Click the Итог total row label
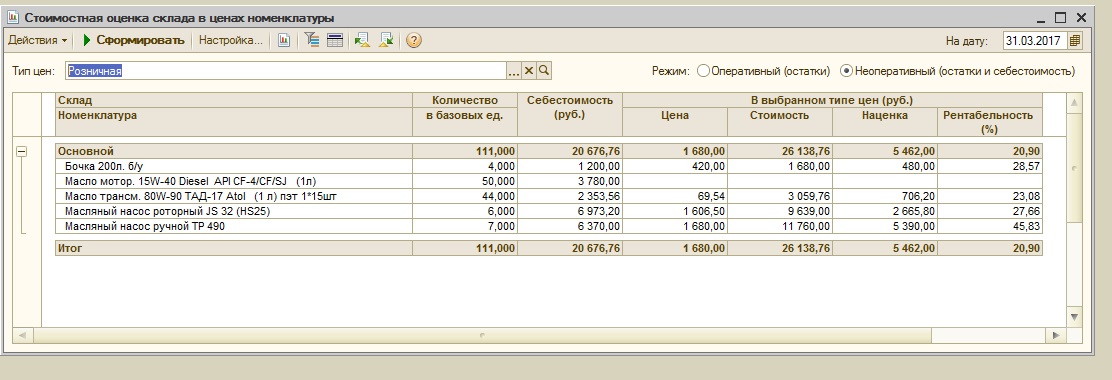This screenshot has width=1112, height=380. tap(70, 248)
